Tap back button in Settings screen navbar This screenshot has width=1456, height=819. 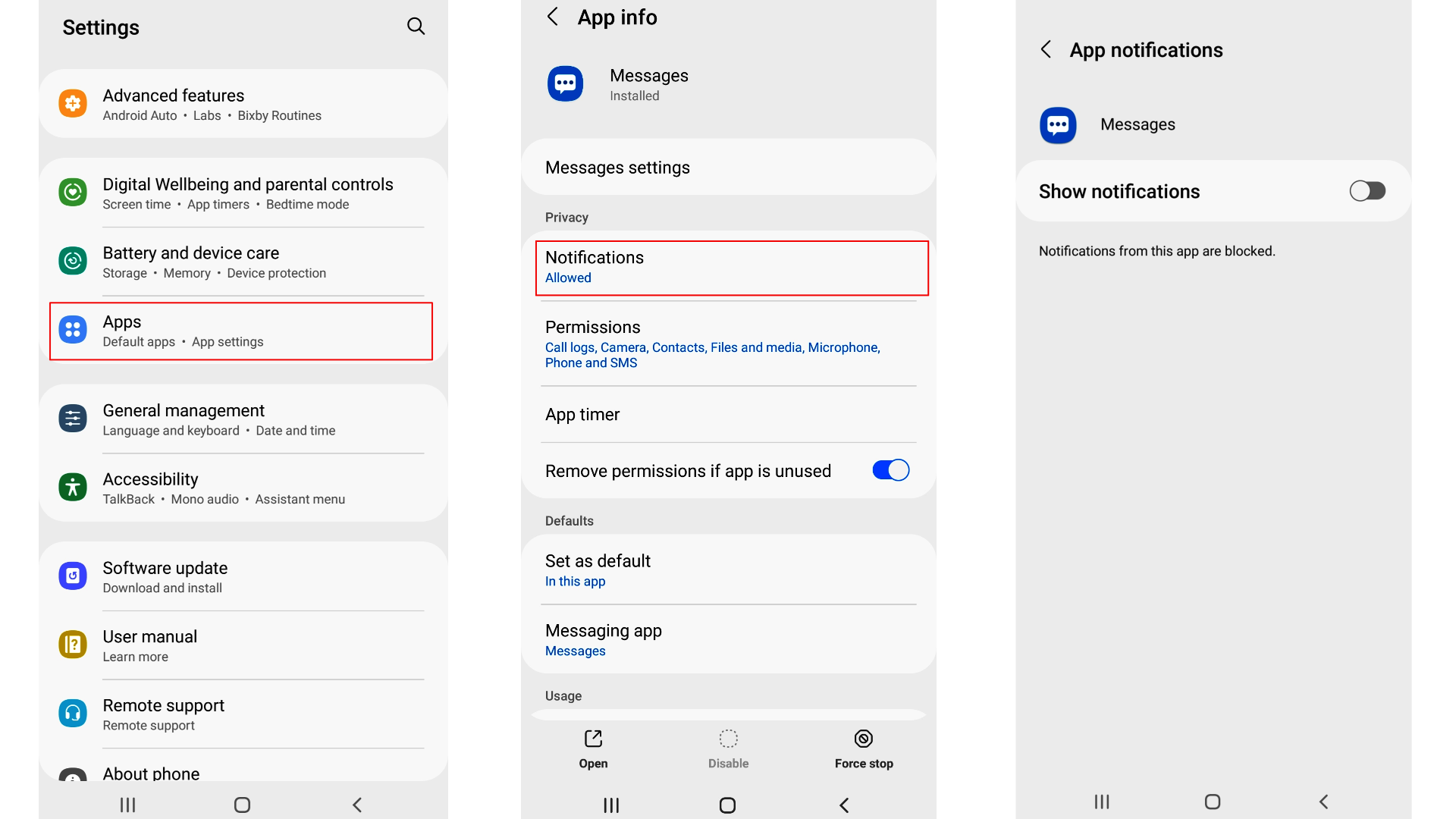click(357, 805)
